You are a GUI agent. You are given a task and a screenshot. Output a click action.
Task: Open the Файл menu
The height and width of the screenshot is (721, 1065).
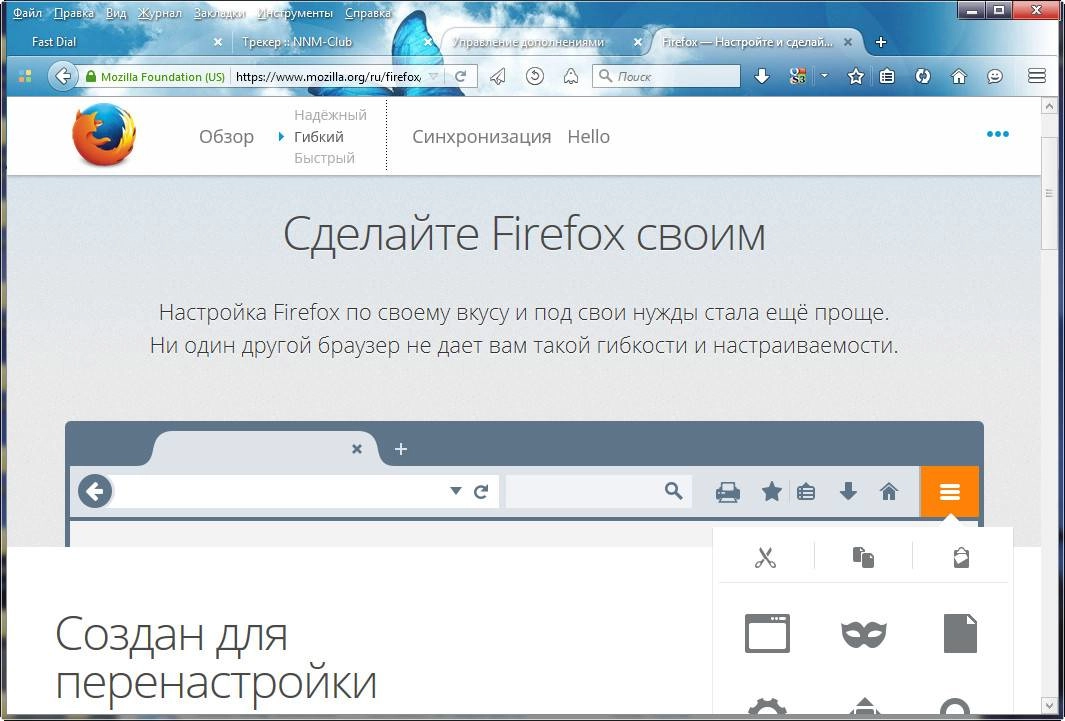[27, 13]
